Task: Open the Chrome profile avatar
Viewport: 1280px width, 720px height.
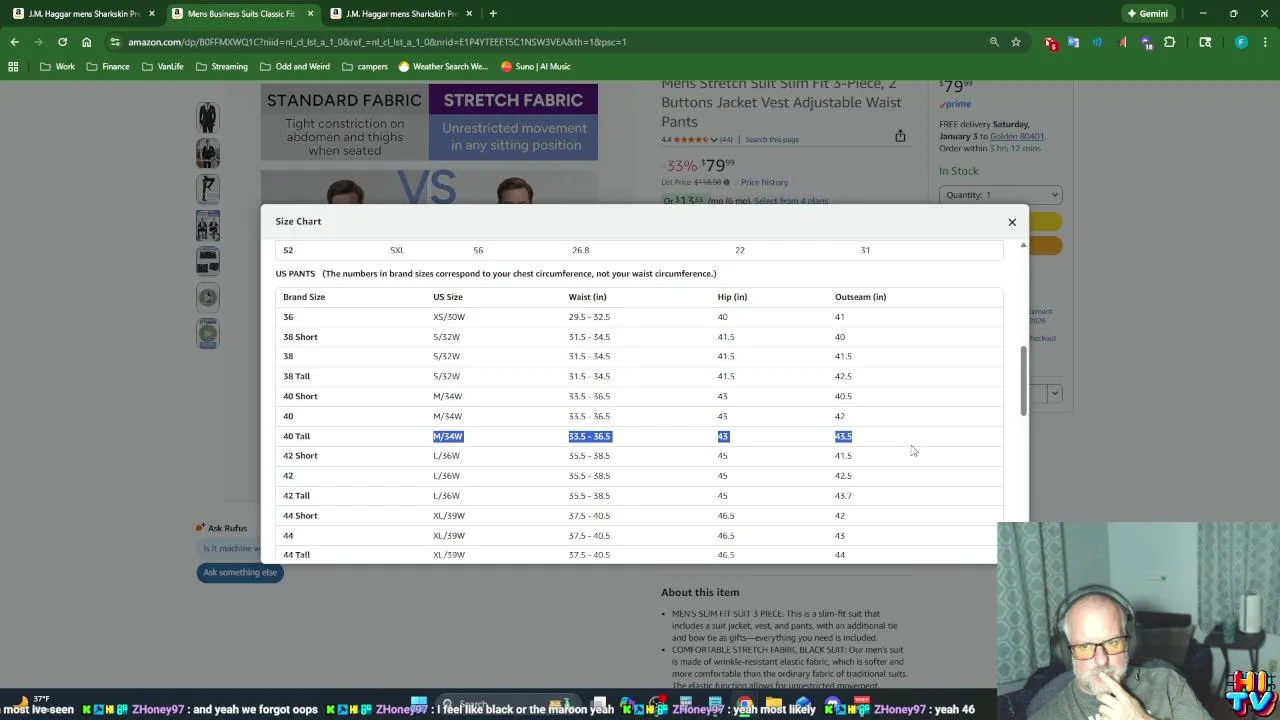Action: tap(1241, 42)
